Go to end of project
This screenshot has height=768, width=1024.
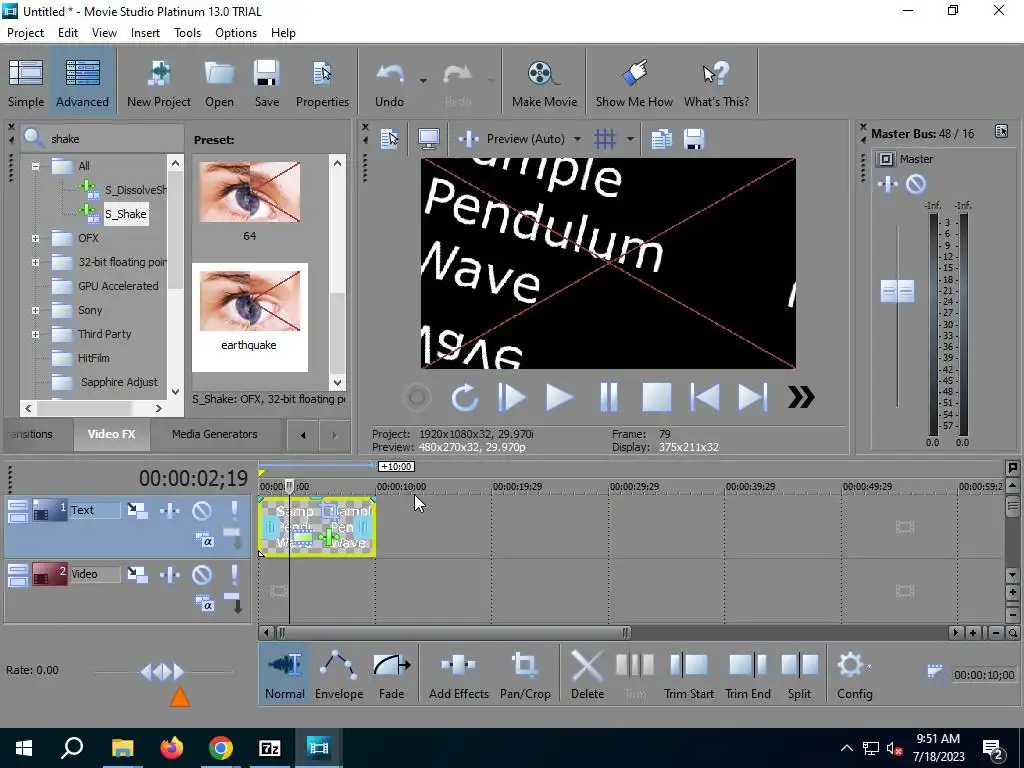click(x=752, y=397)
